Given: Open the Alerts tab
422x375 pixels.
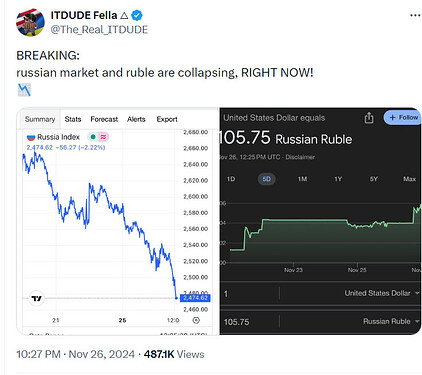Looking at the screenshot, I should coord(136,119).
